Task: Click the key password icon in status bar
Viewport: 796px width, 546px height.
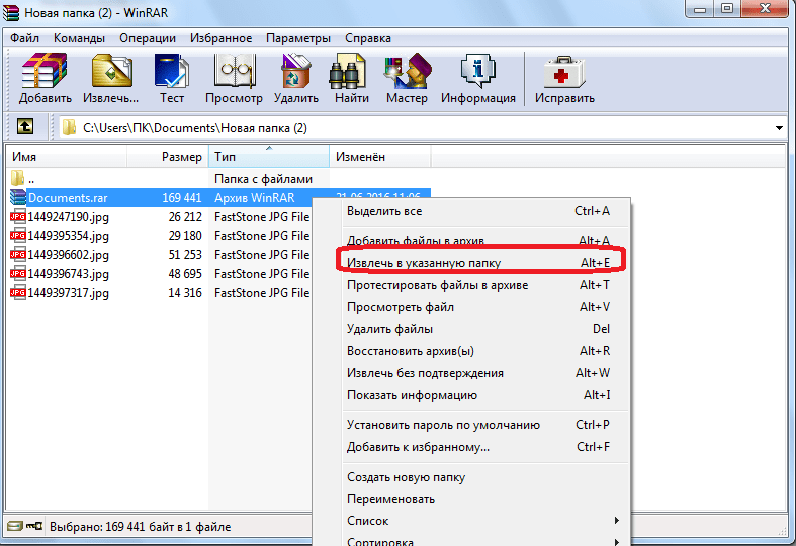Action: coord(34,526)
